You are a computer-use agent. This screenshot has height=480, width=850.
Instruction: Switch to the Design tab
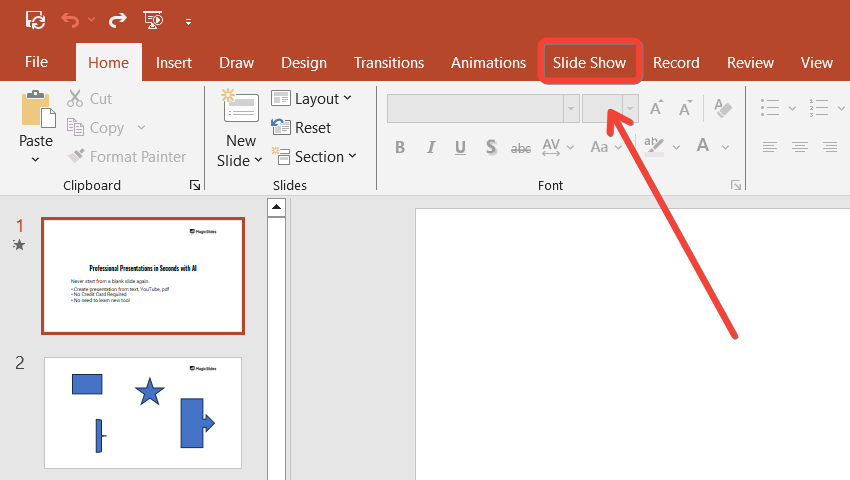click(304, 62)
